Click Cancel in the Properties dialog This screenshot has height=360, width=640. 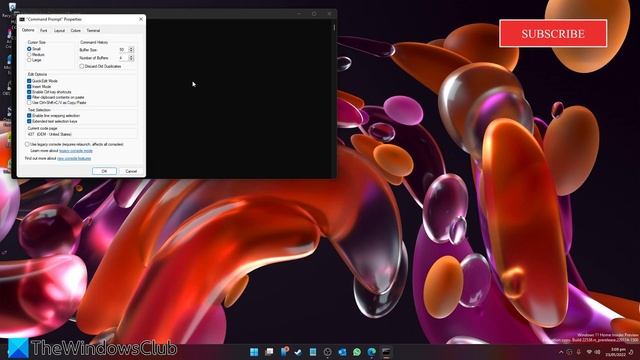coord(131,171)
